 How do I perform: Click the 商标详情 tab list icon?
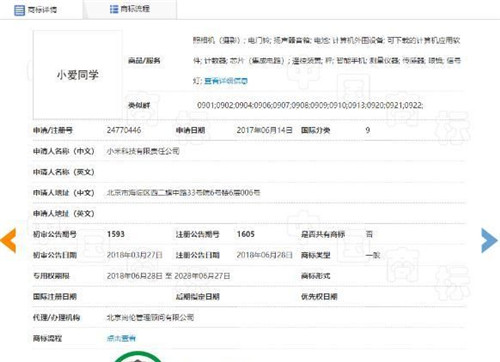[x=19, y=10]
